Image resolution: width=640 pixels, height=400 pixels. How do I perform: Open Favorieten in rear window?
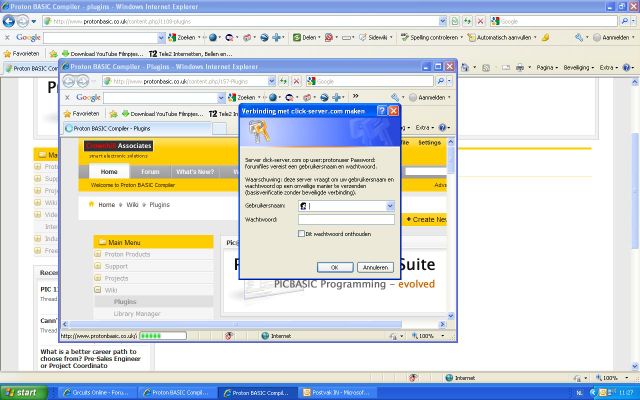pyautogui.click(x=21, y=53)
